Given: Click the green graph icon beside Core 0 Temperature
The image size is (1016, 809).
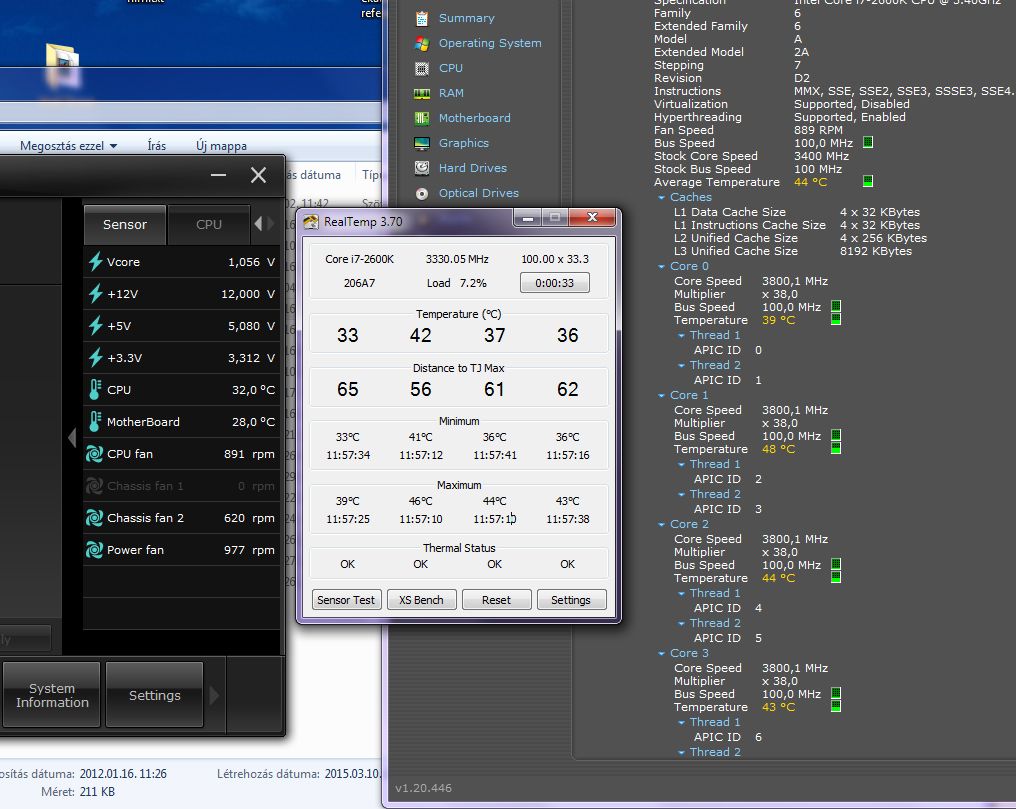Looking at the screenshot, I should coord(836,319).
